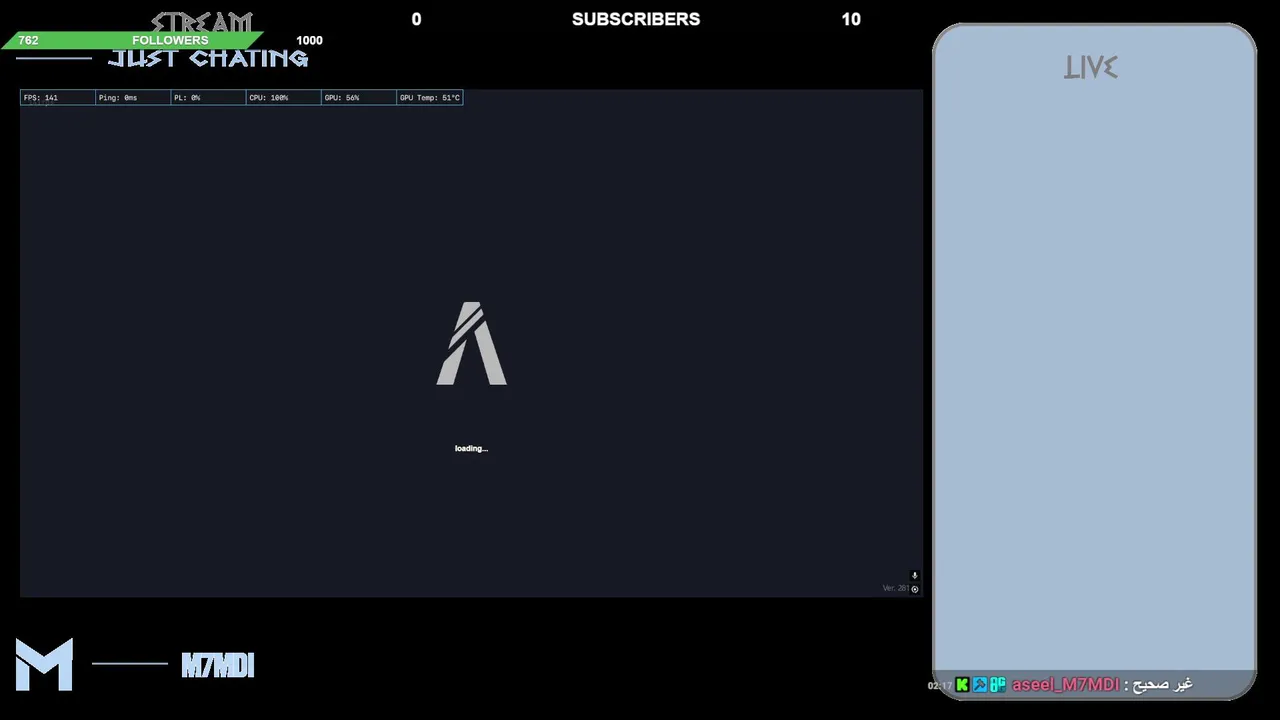Click the 'FPS: 141' stat cell
The height and width of the screenshot is (720, 1280).
pos(58,97)
